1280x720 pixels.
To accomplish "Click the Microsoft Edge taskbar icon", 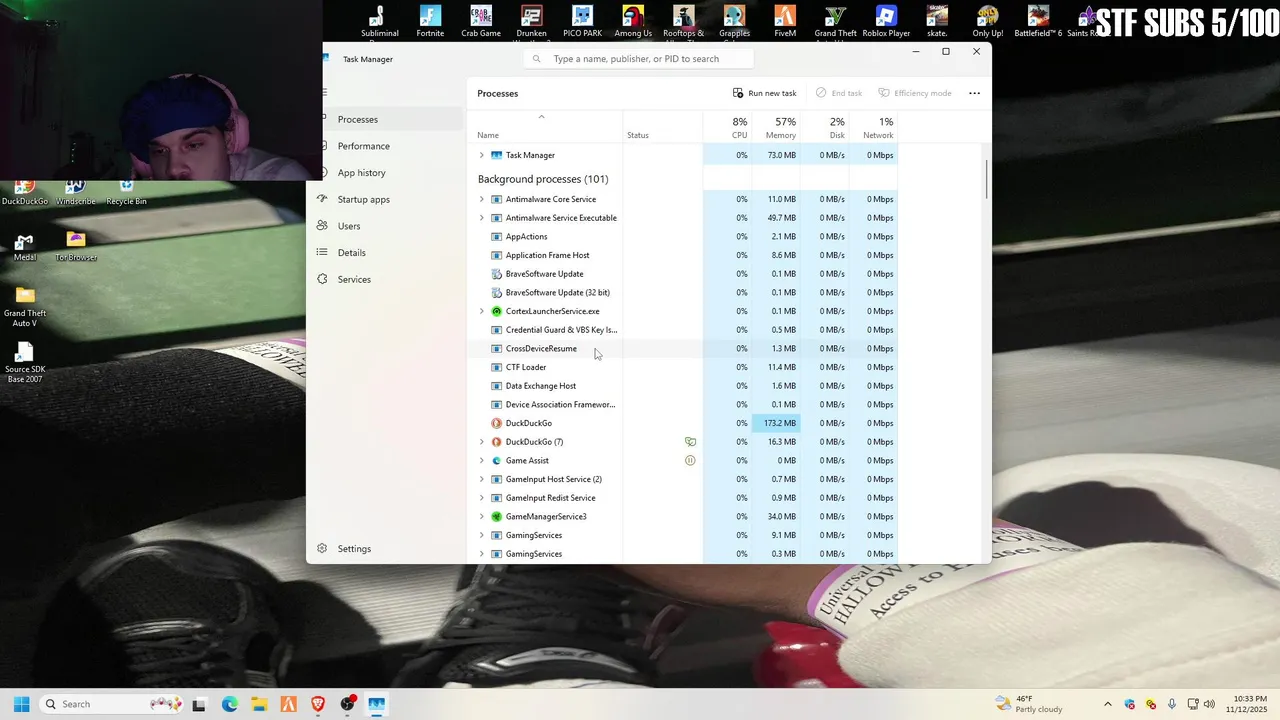I will pyautogui.click(x=230, y=704).
